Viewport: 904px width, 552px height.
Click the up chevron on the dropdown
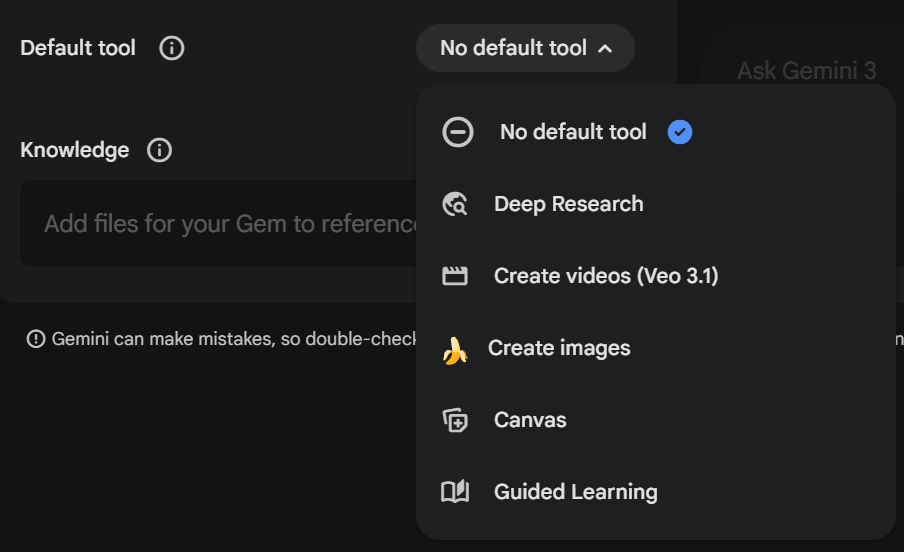[605, 48]
